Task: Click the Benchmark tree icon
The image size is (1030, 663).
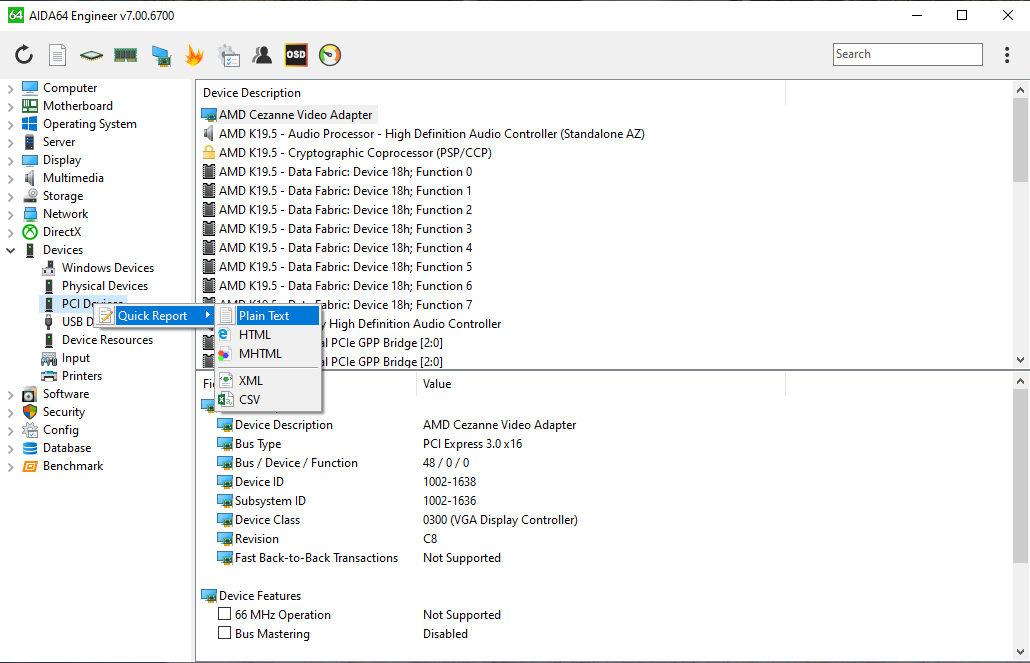Action: pos(30,466)
